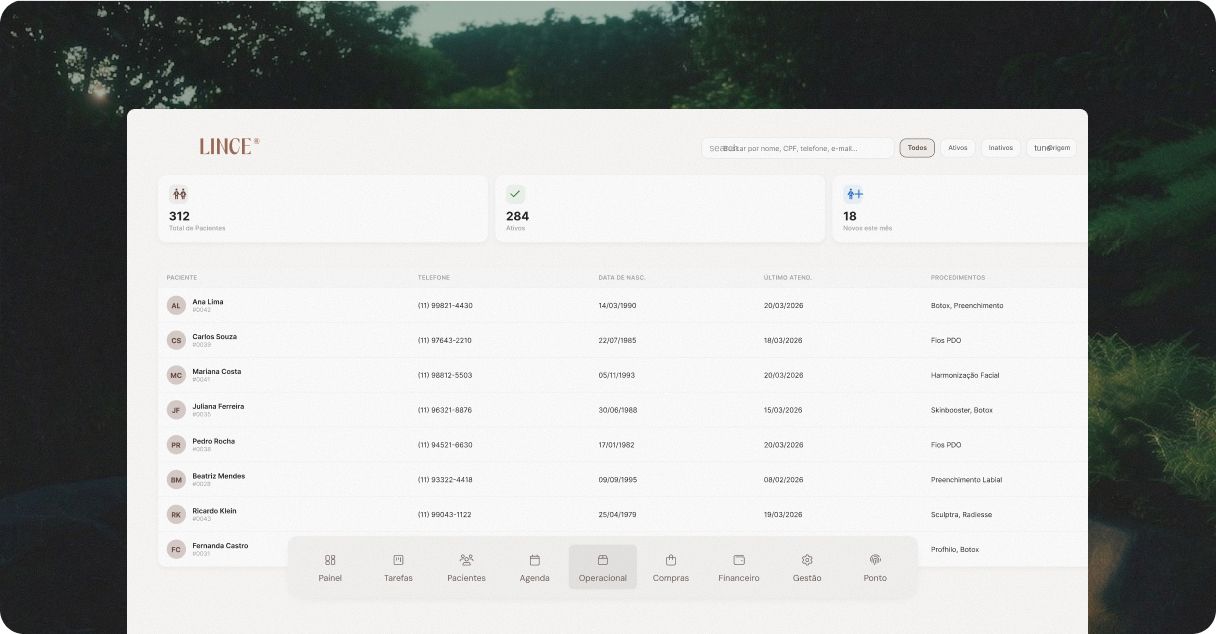
Task: Select the Todos filter
Action: [x=917, y=148]
